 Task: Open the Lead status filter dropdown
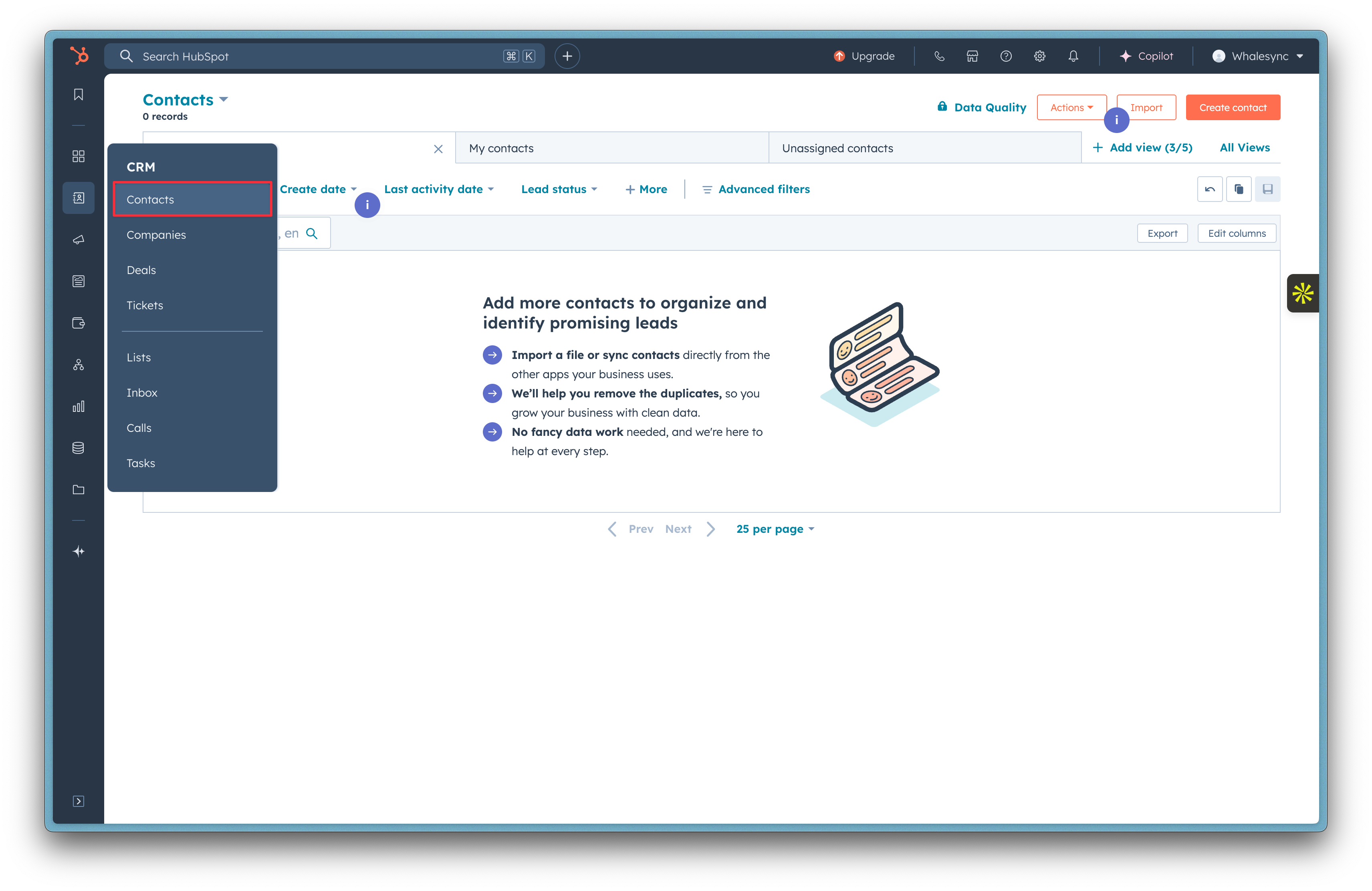[x=559, y=189]
